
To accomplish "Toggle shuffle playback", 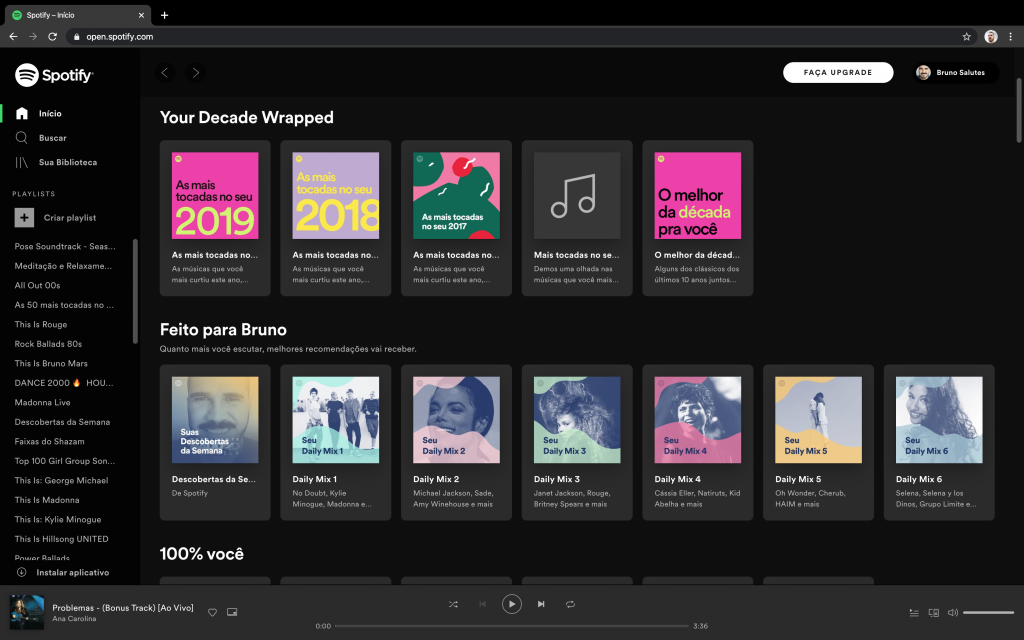I will click(453, 604).
